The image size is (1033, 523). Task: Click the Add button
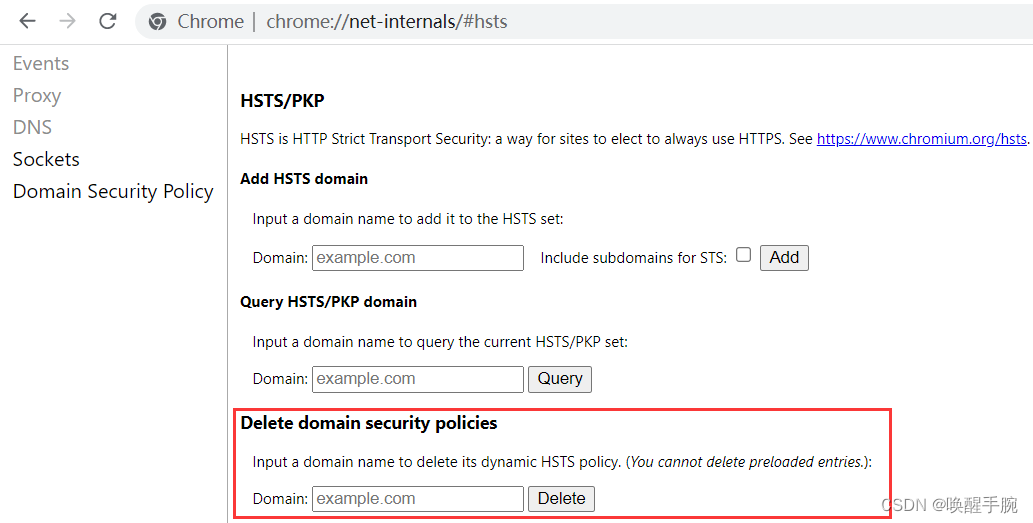(x=784, y=258)
